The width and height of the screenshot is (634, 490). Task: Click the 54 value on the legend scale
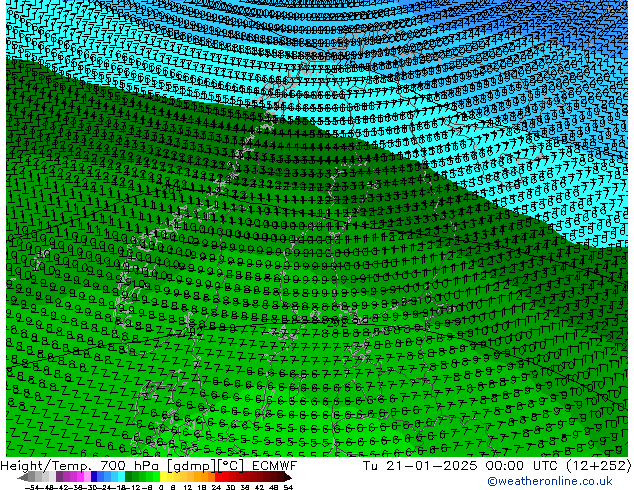(288, 487)
